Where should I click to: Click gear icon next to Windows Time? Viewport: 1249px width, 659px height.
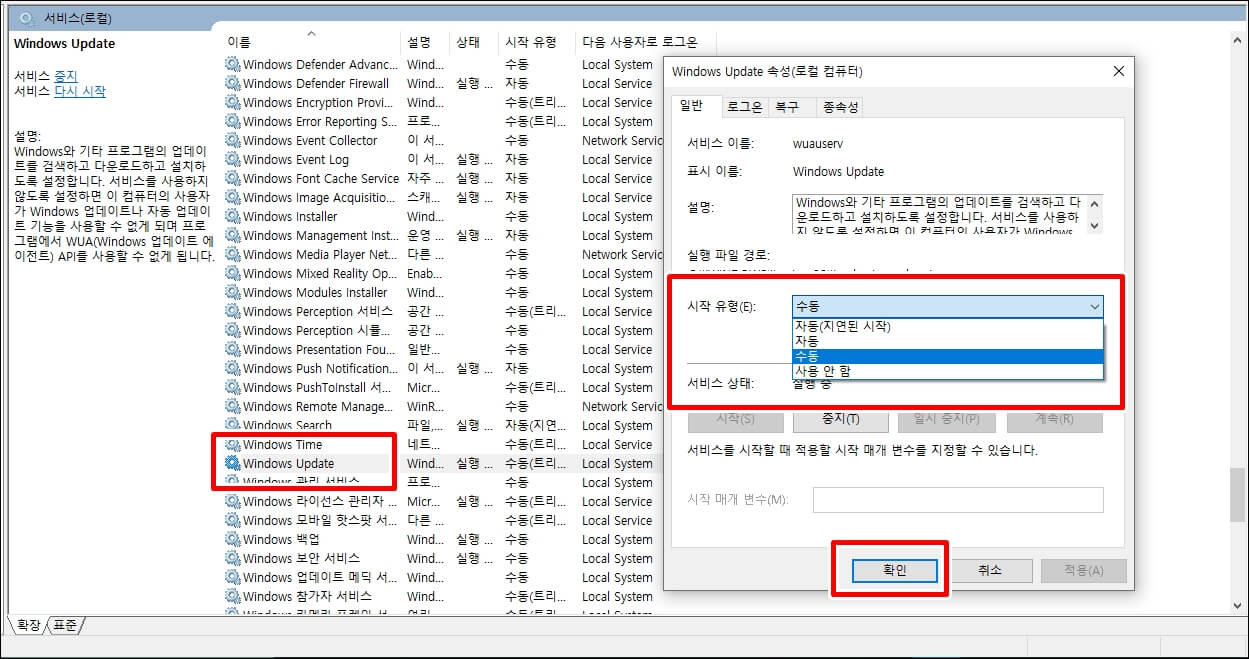pos(233,445)
